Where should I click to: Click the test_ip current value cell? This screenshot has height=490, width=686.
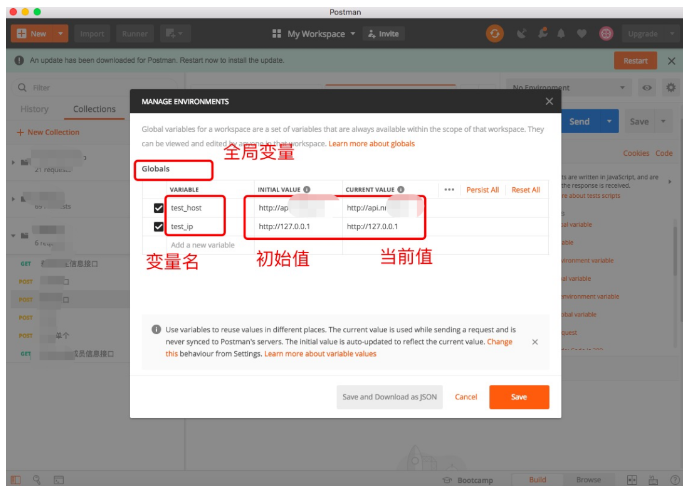tap(389, 227)
